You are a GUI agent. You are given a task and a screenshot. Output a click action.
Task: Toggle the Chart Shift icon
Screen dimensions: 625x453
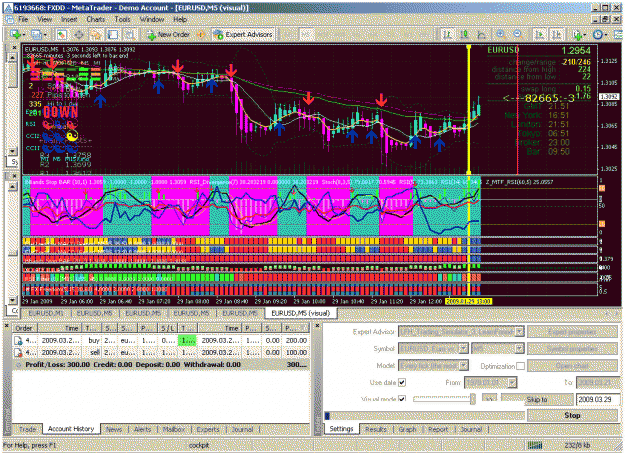pyautogui.click(x=556, y=35)
